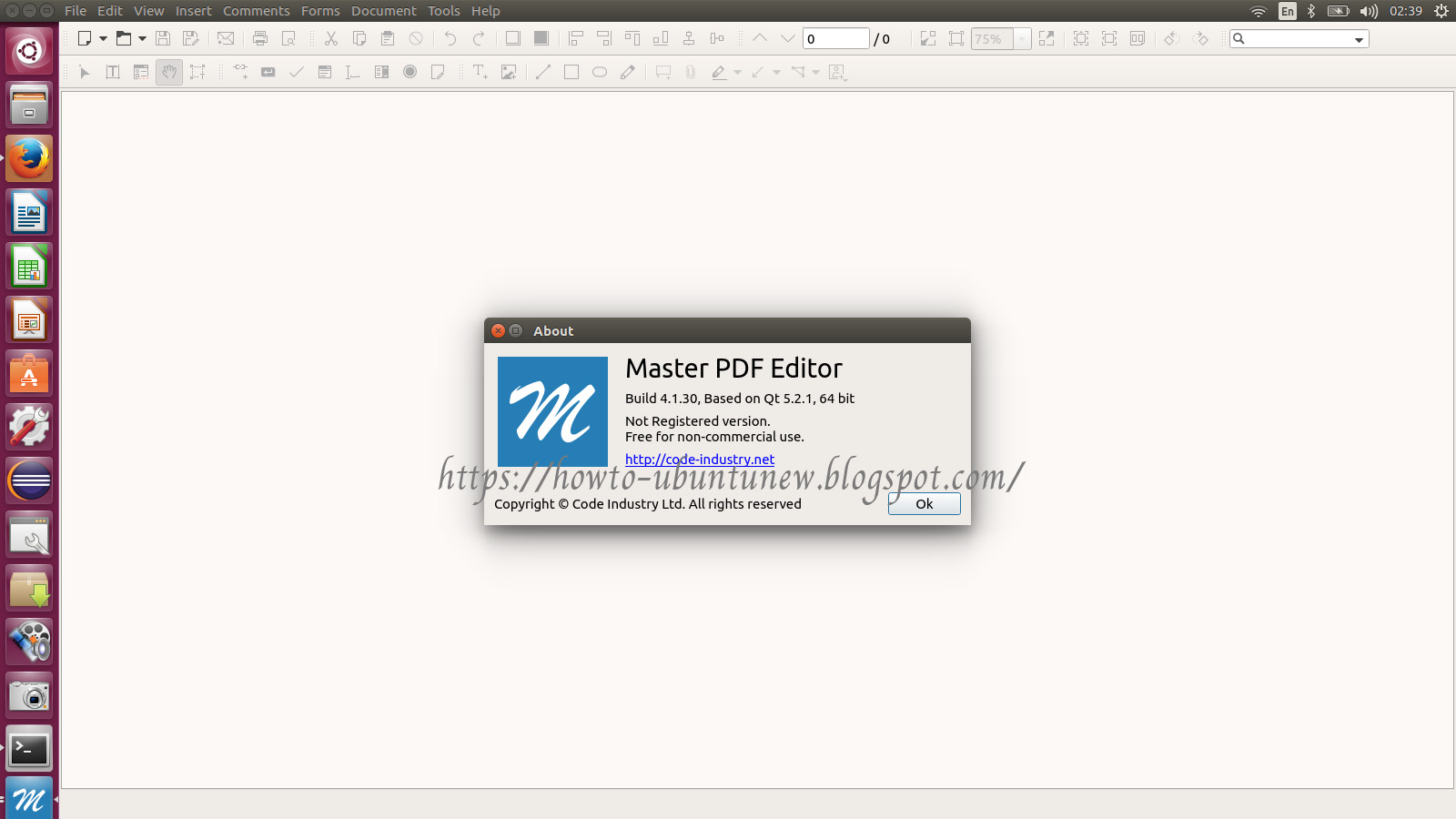Follow the code-industry.net link

[699, 460]
